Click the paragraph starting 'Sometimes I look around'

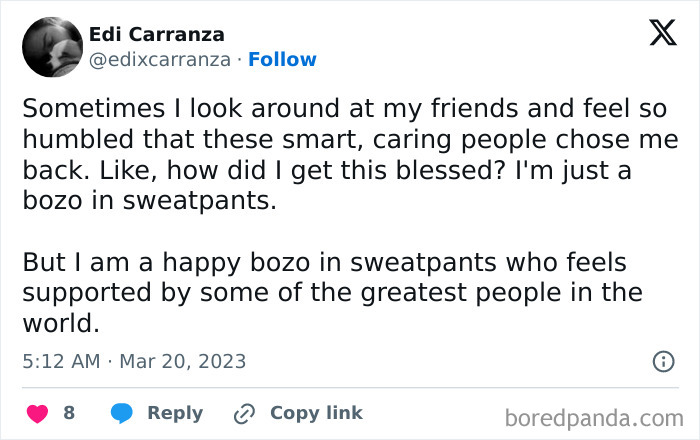pyautogui.click(x=350, y=154)
